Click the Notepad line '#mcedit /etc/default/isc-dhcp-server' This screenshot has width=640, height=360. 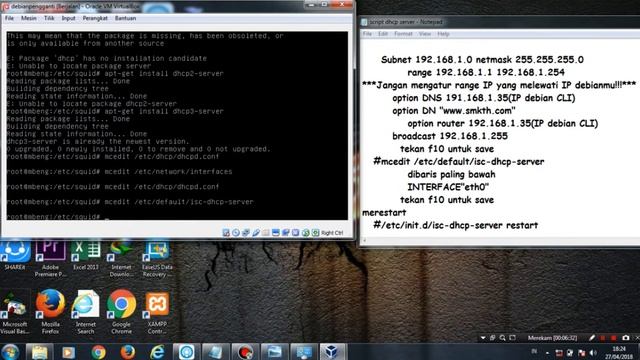click(x=459, y=162)
